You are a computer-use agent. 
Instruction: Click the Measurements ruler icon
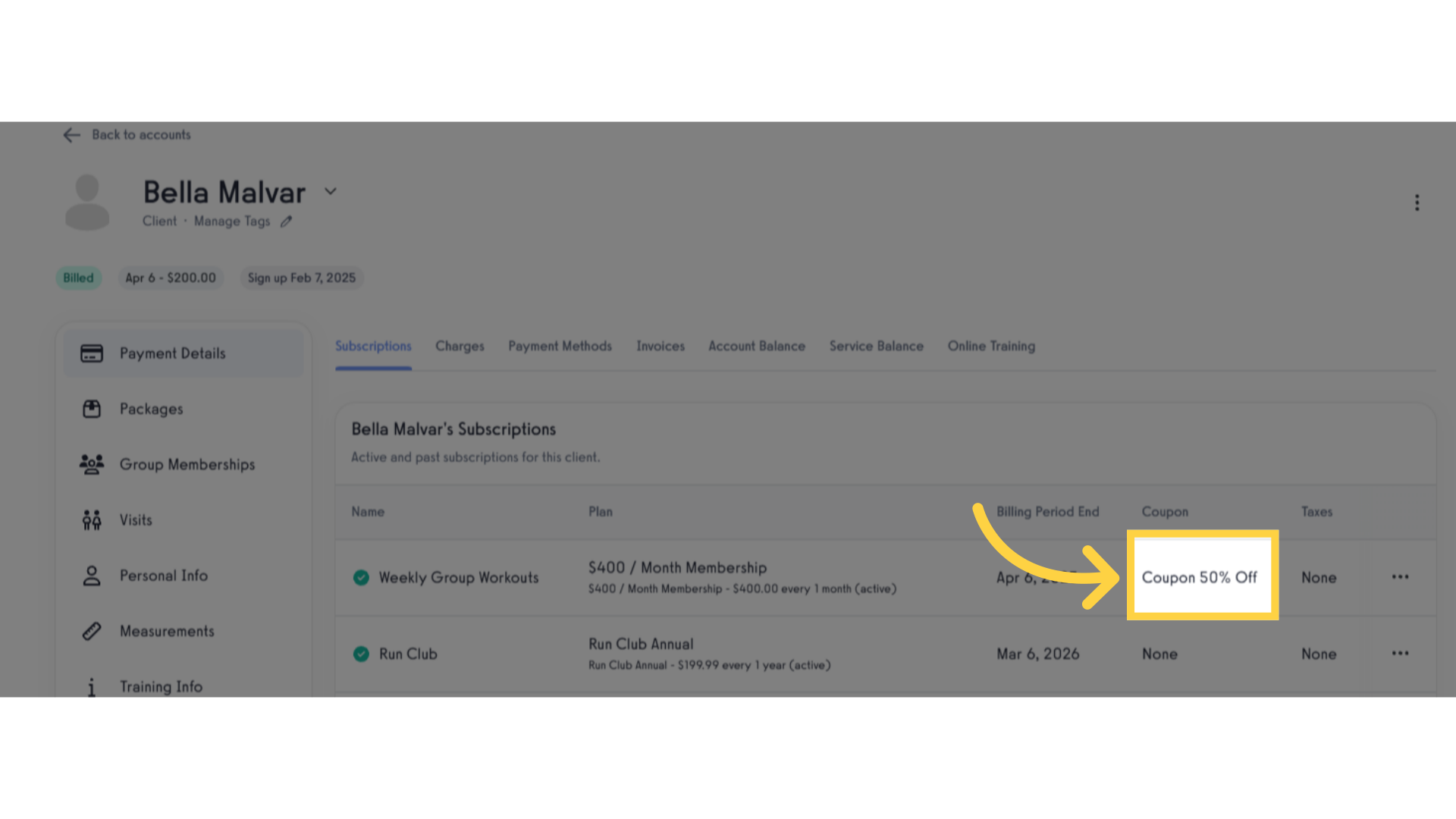pos(92,631)
